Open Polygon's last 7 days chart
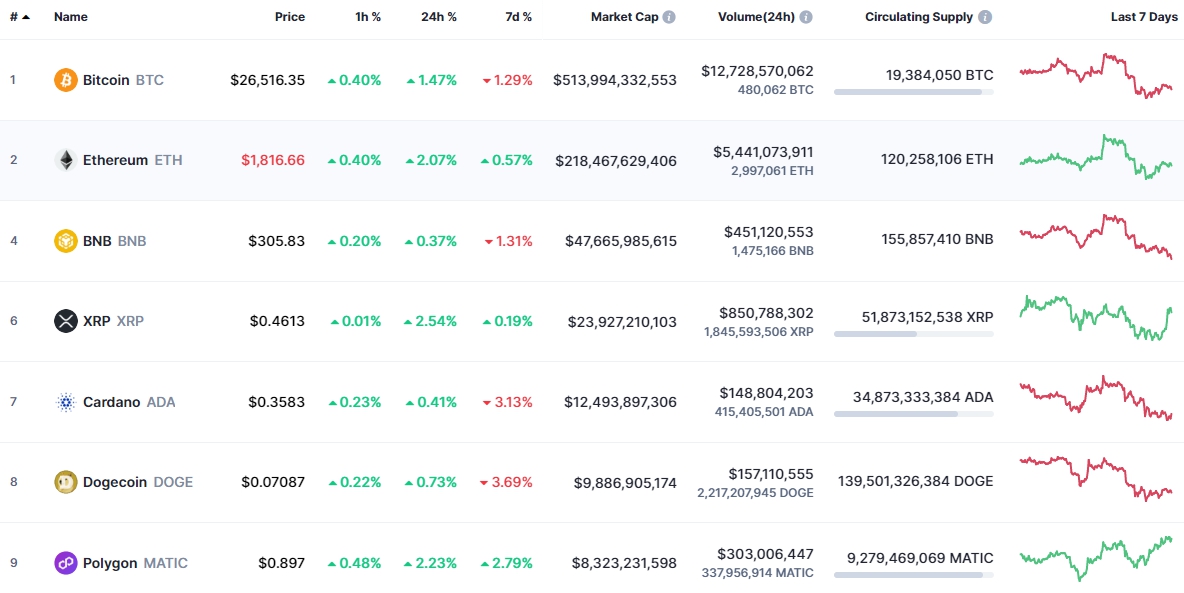Viewport: 1184px width, 593px height. tap(1096, 559)
